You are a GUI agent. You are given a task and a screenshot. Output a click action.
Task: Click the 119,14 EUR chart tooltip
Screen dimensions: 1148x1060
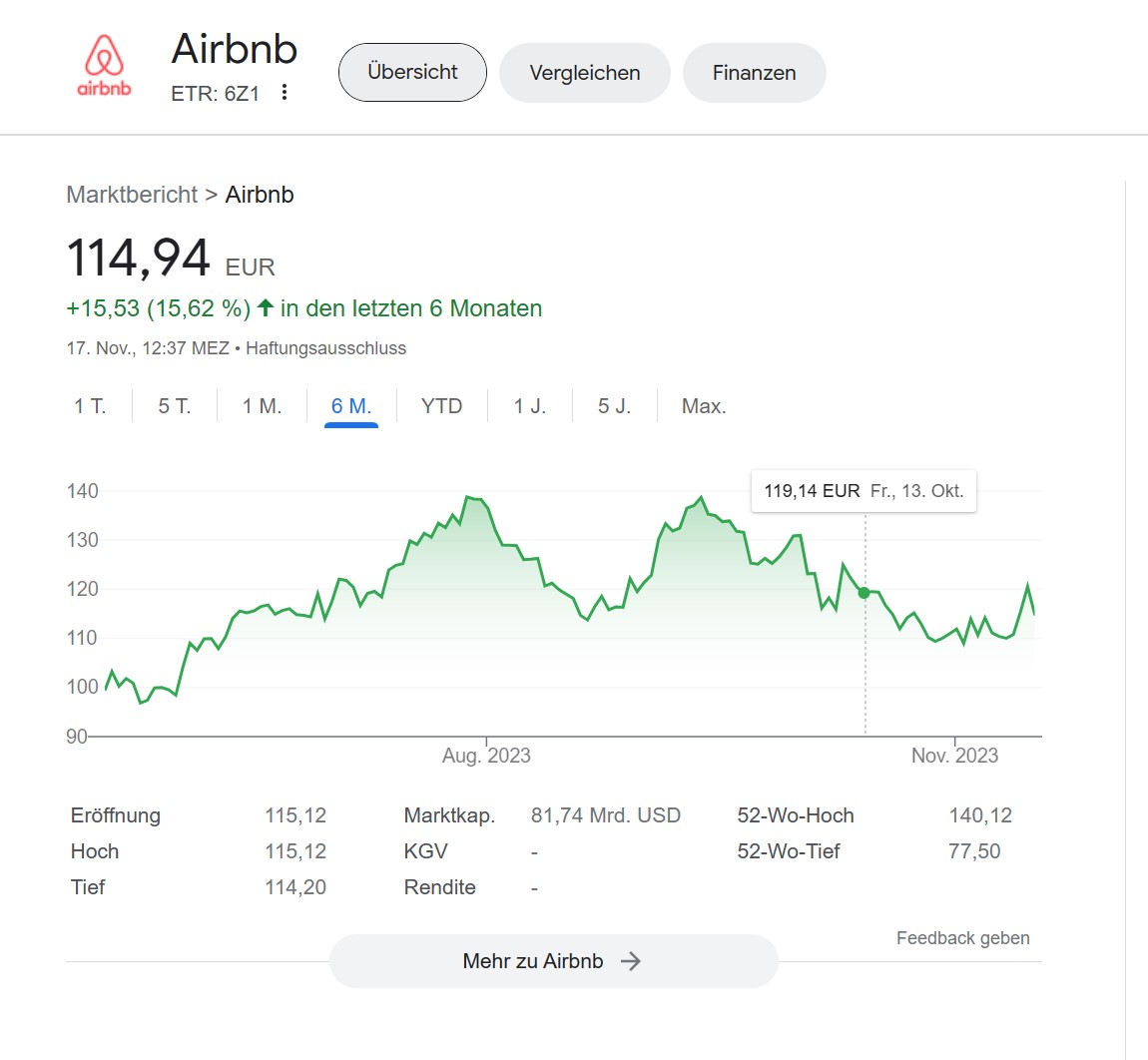863,490
